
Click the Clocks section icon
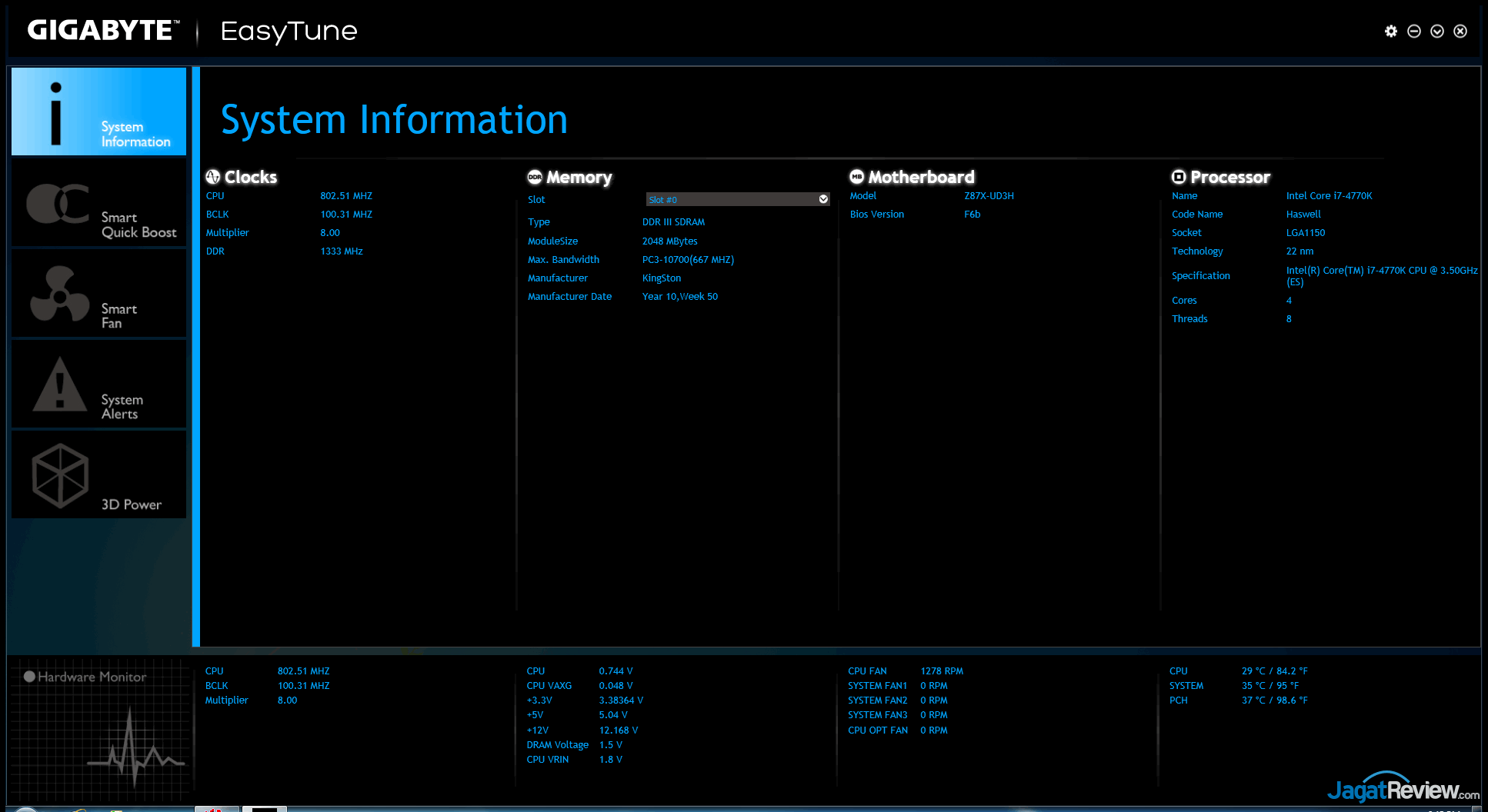[213, 177]
